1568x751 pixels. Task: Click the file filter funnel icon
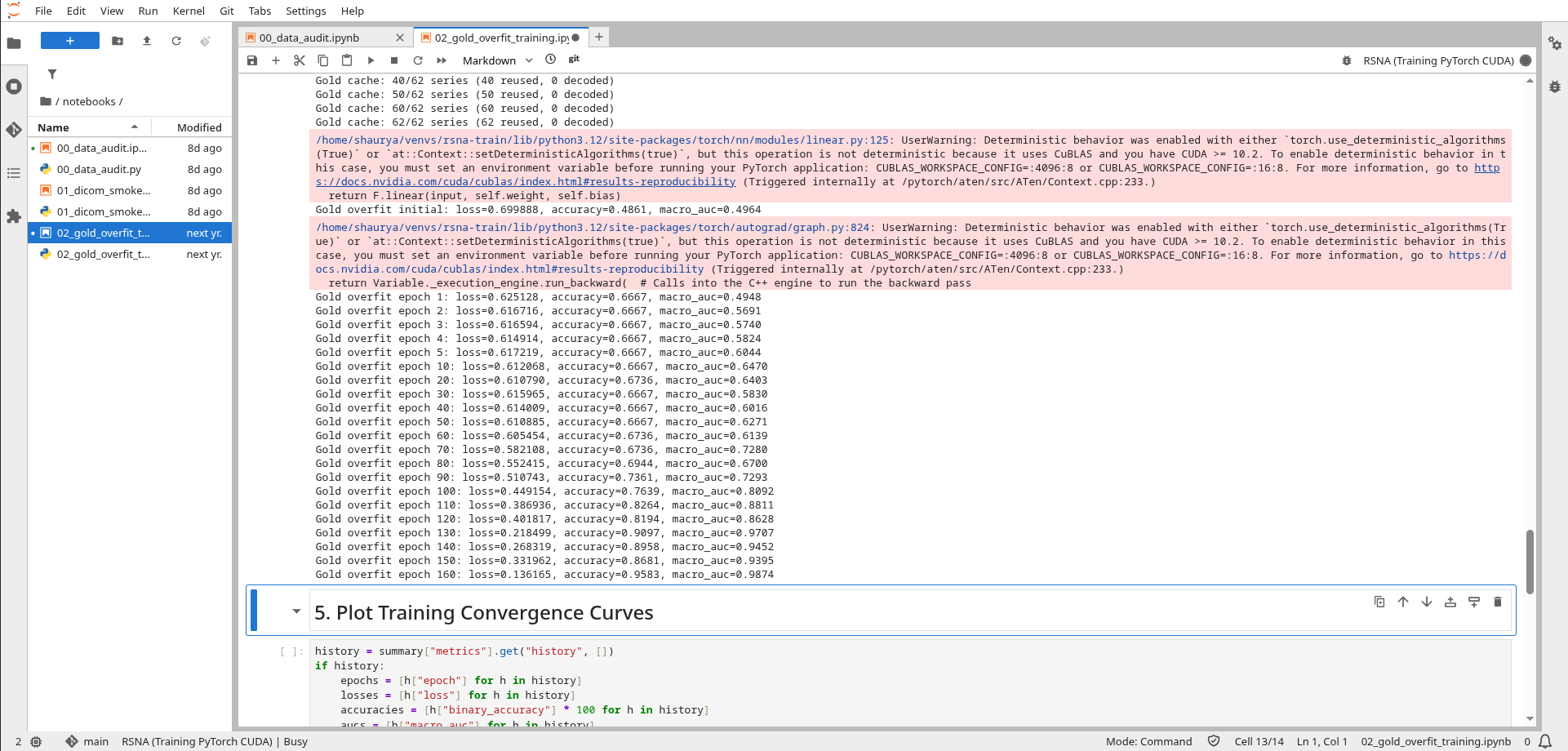pos(52,74)
